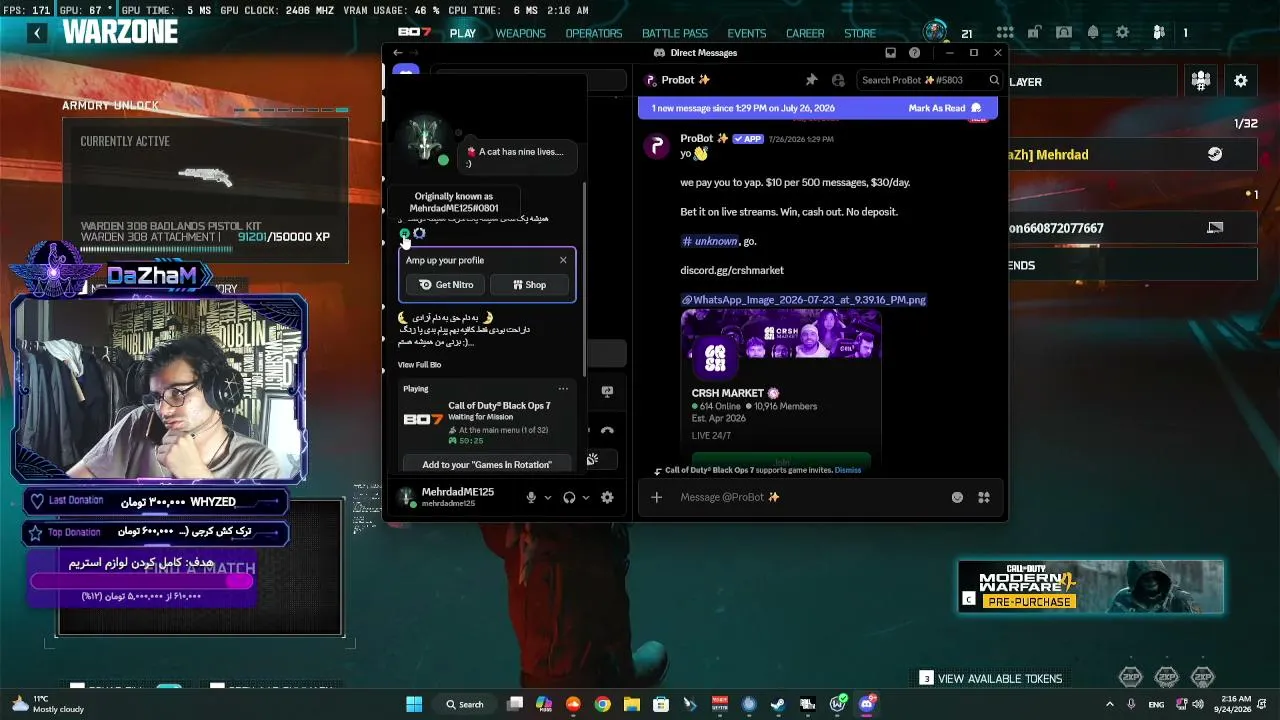This screenshot has height=720, width=1280.
Task: Open the OPERATORS tab in Warzone
Action: click(594, 33)
